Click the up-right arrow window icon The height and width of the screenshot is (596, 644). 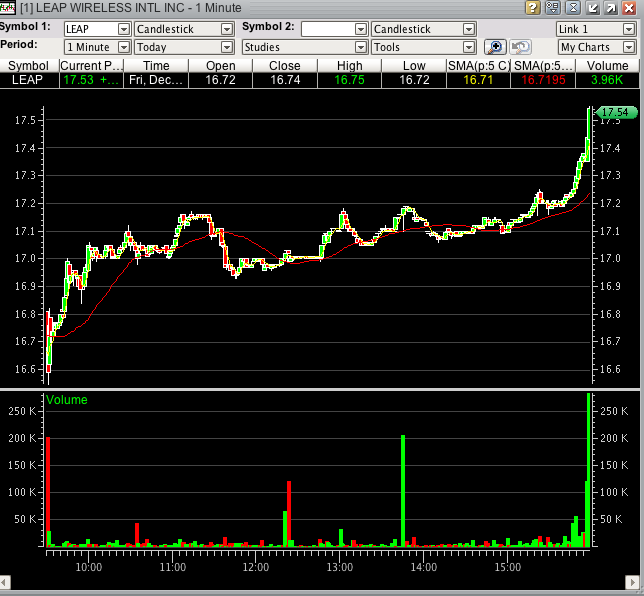click(612, 8)
